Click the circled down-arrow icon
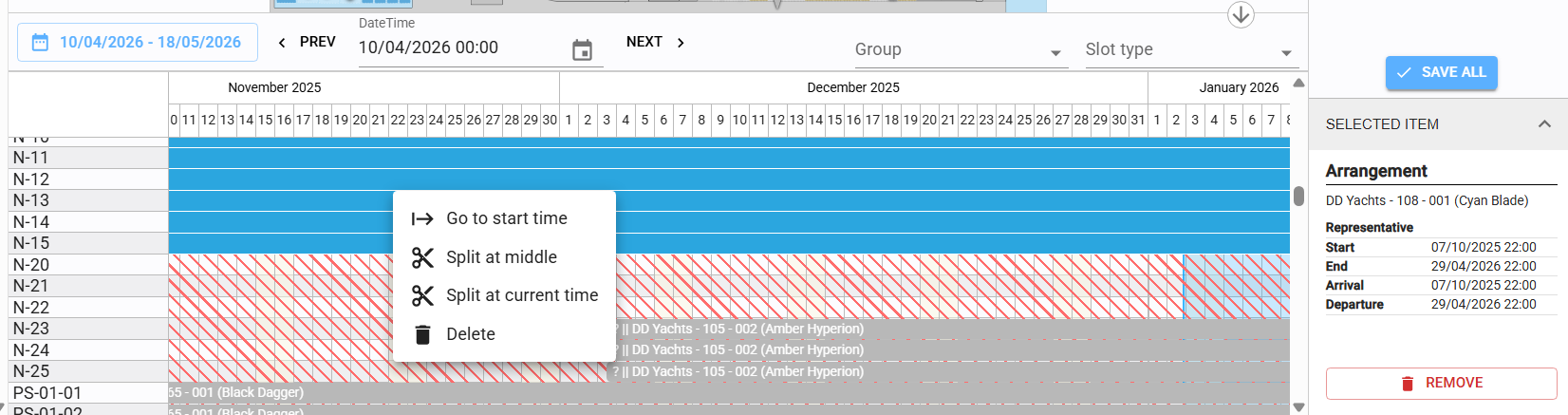 tap(1241, 15)
